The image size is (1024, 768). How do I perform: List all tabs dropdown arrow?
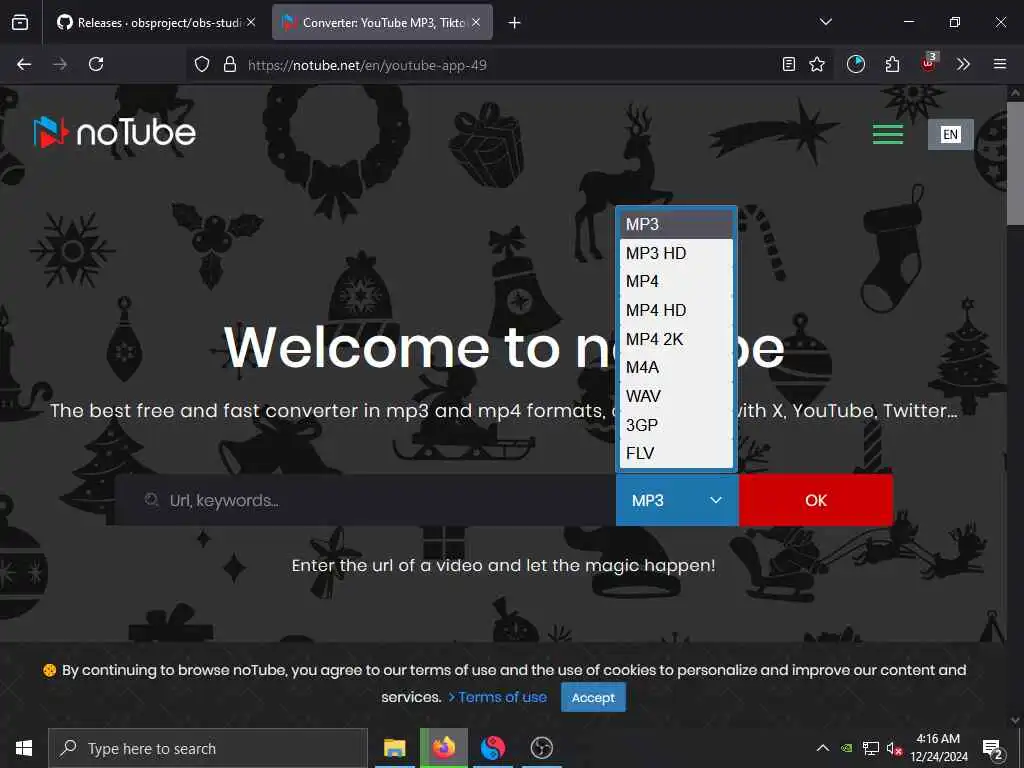(x=826, y=22)
